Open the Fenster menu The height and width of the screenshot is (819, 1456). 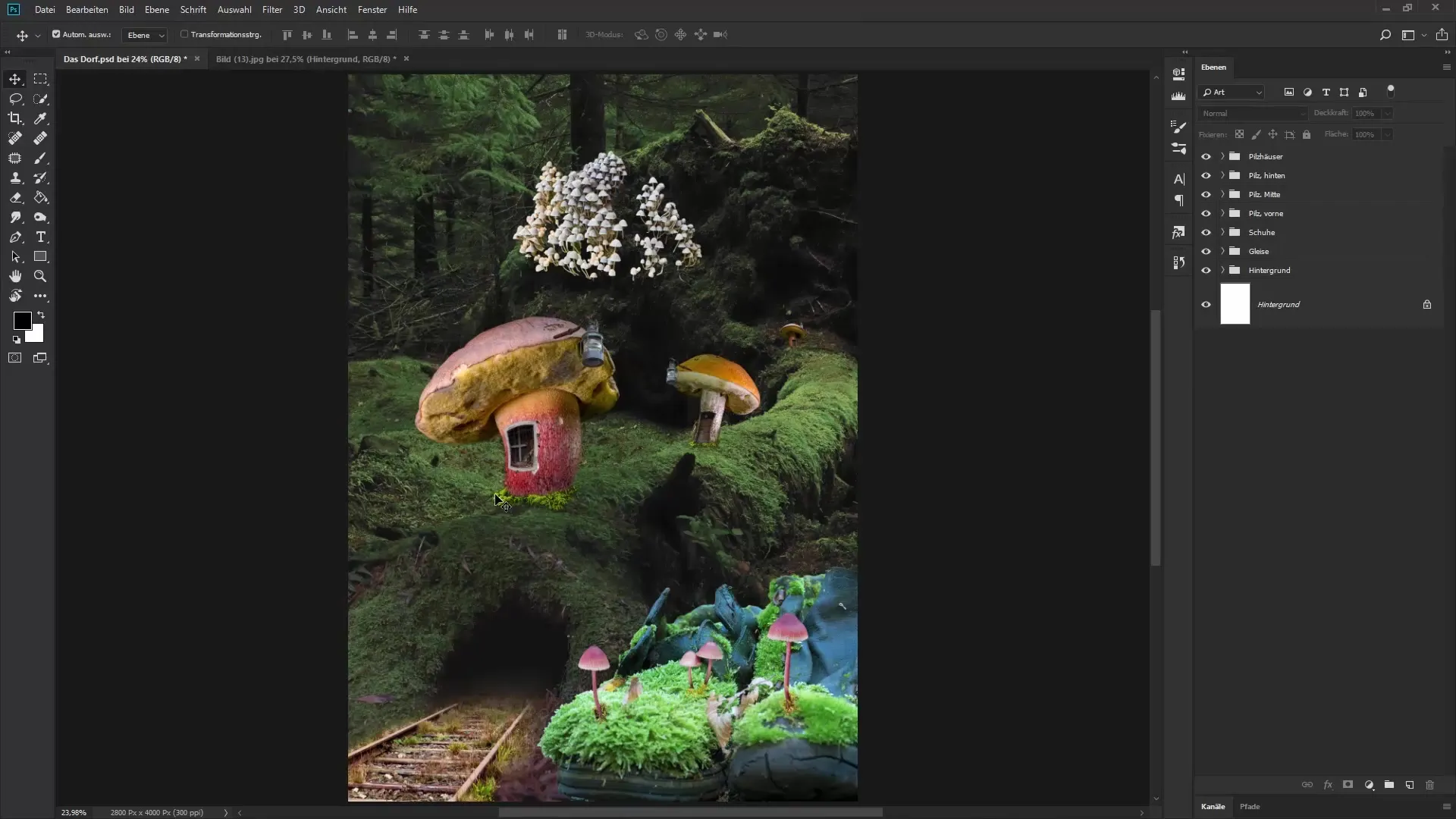[372, 10]
